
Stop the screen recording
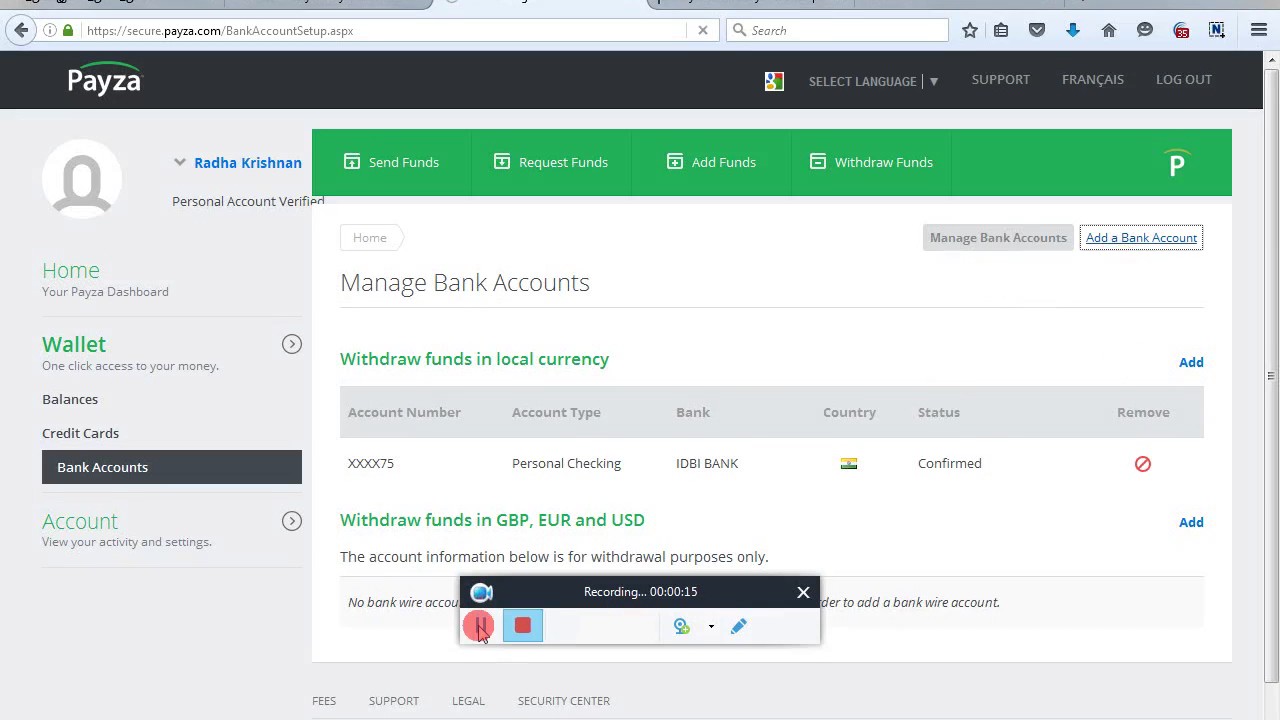(523, 626)
